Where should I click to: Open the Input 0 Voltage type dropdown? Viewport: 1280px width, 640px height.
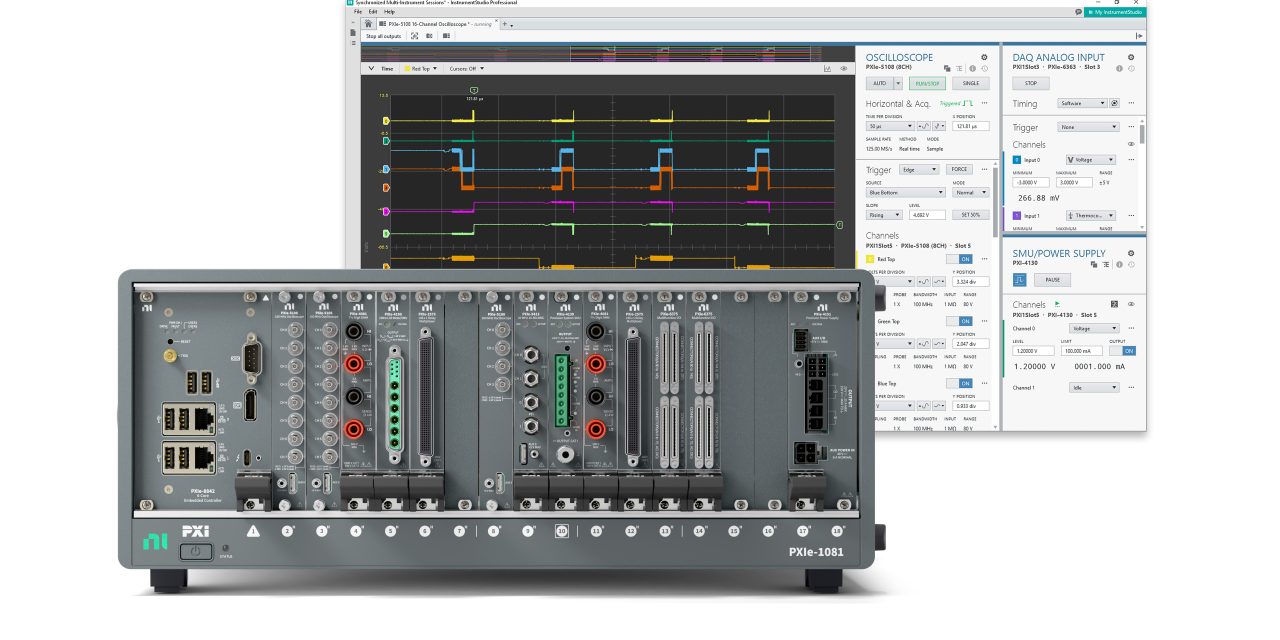[x=1091, y=159]
